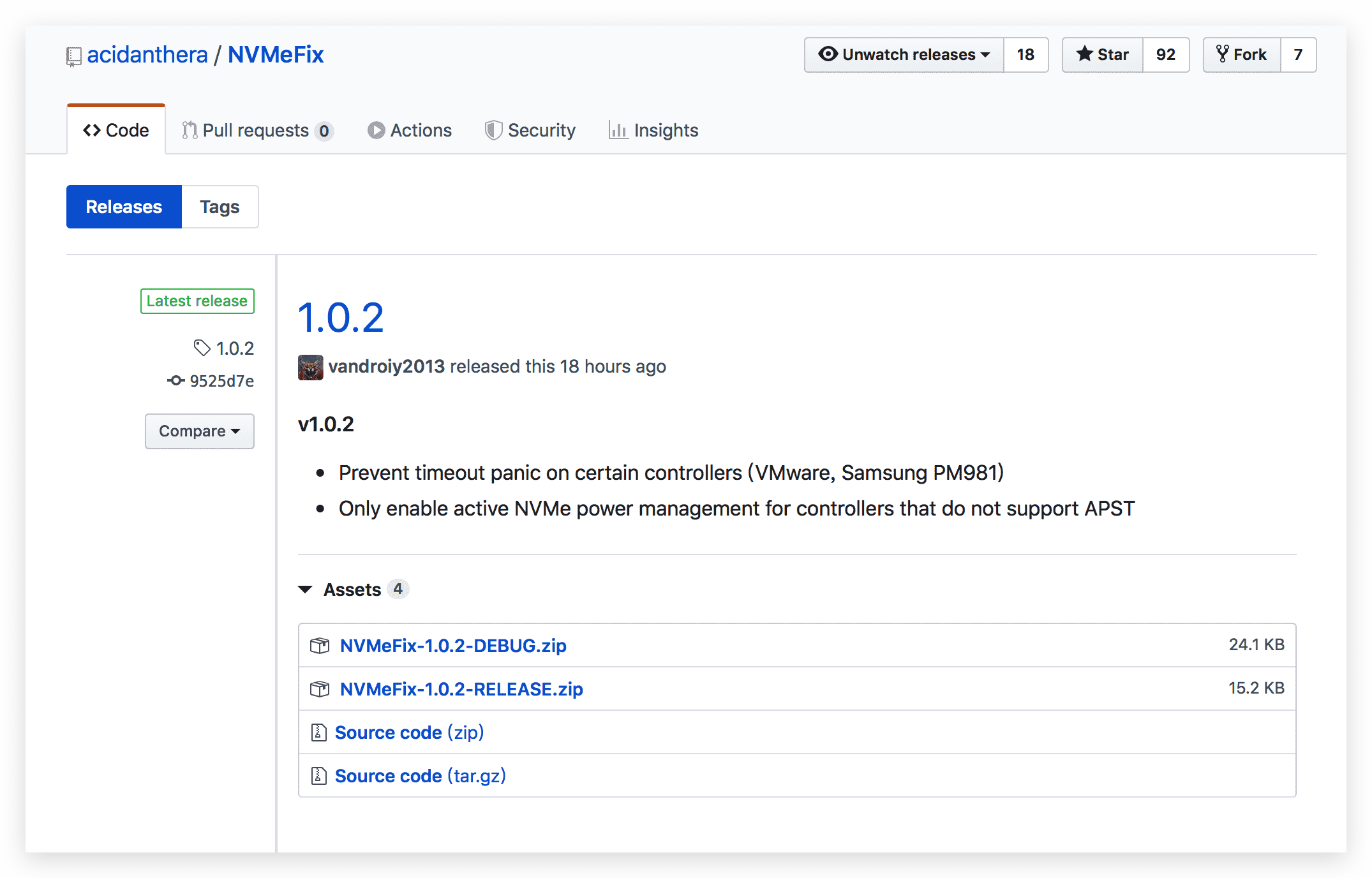Click the 'Prevent timeout panic' bullet text
Viewport: 1372px width, 878px height.
671,473
